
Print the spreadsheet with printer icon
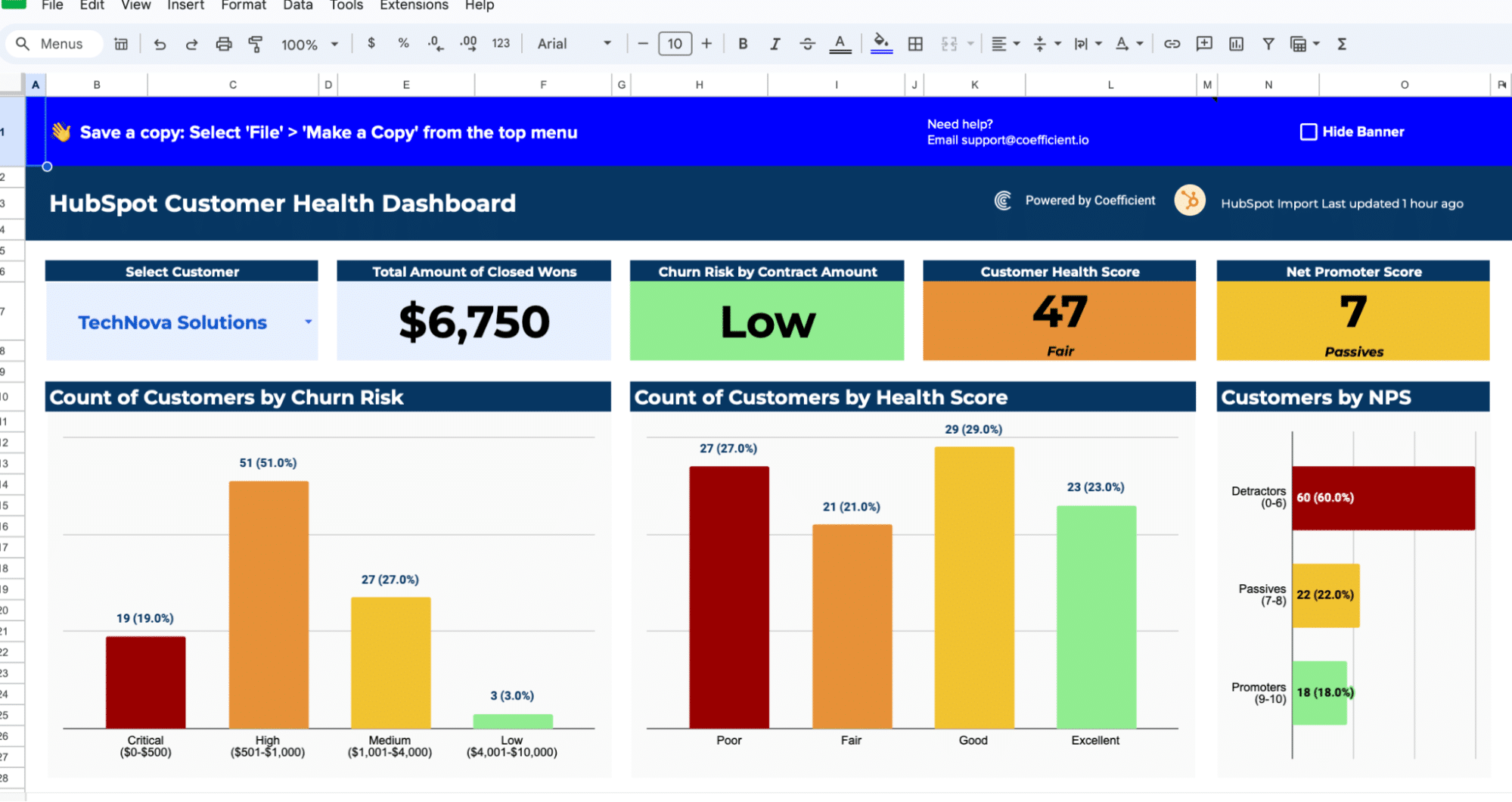point(224,44)
